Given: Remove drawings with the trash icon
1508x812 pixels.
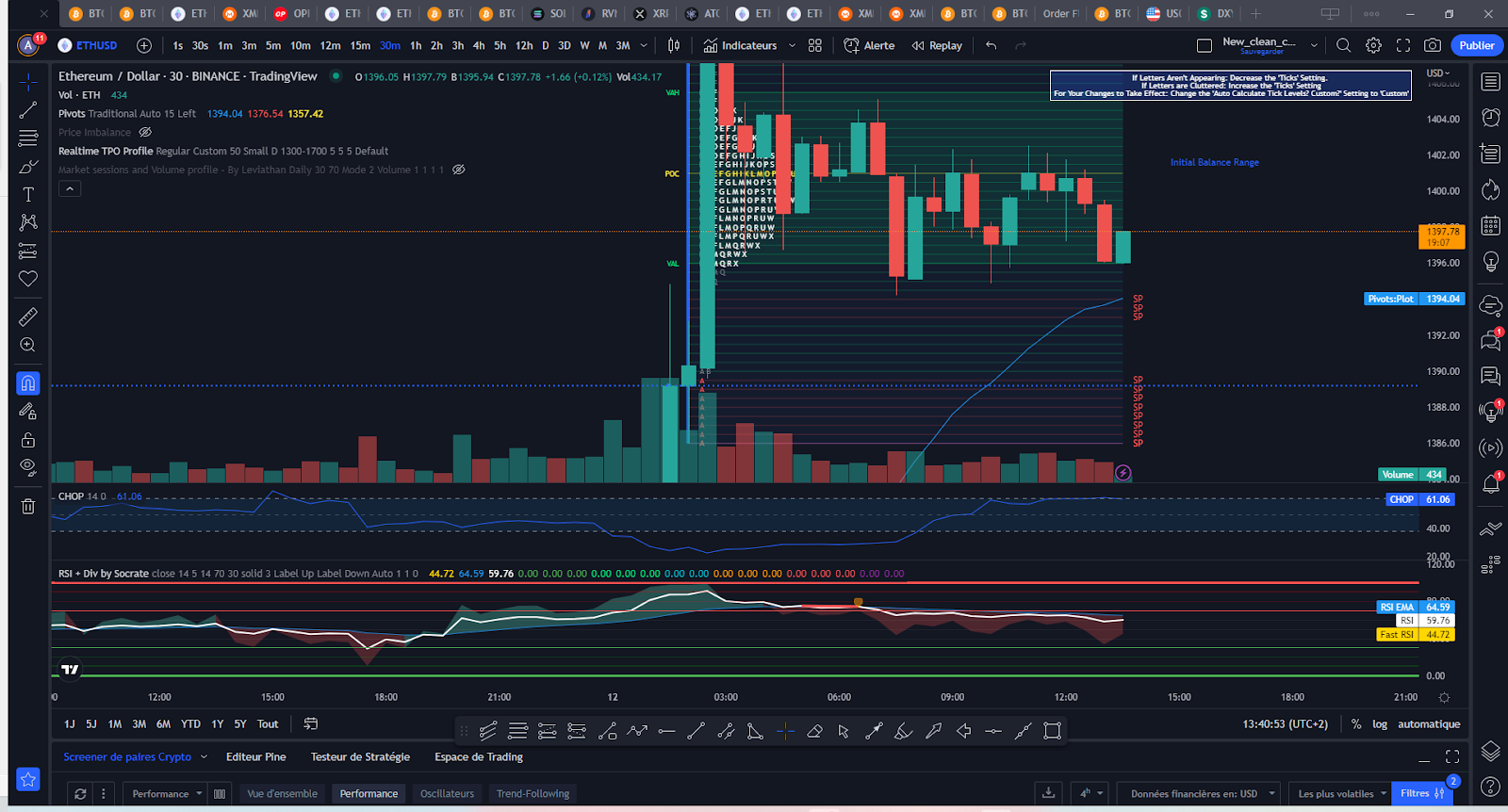Looking at the screenshot, I should pyautogui.click(x=28, y=507).
